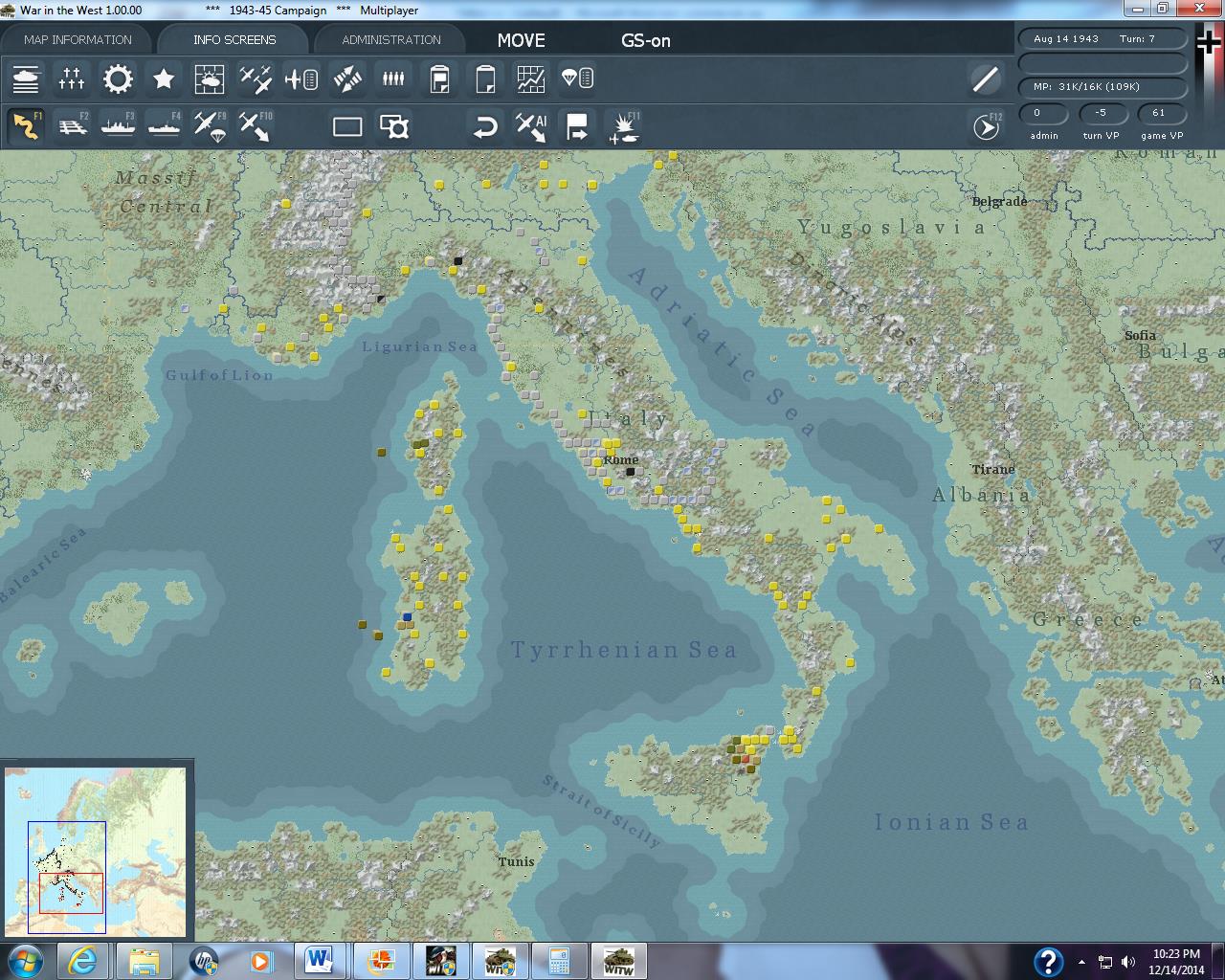Open Microsoft Word from the taskbar
This screenshot has width=1225, height=980.
[x=319, y=960]
